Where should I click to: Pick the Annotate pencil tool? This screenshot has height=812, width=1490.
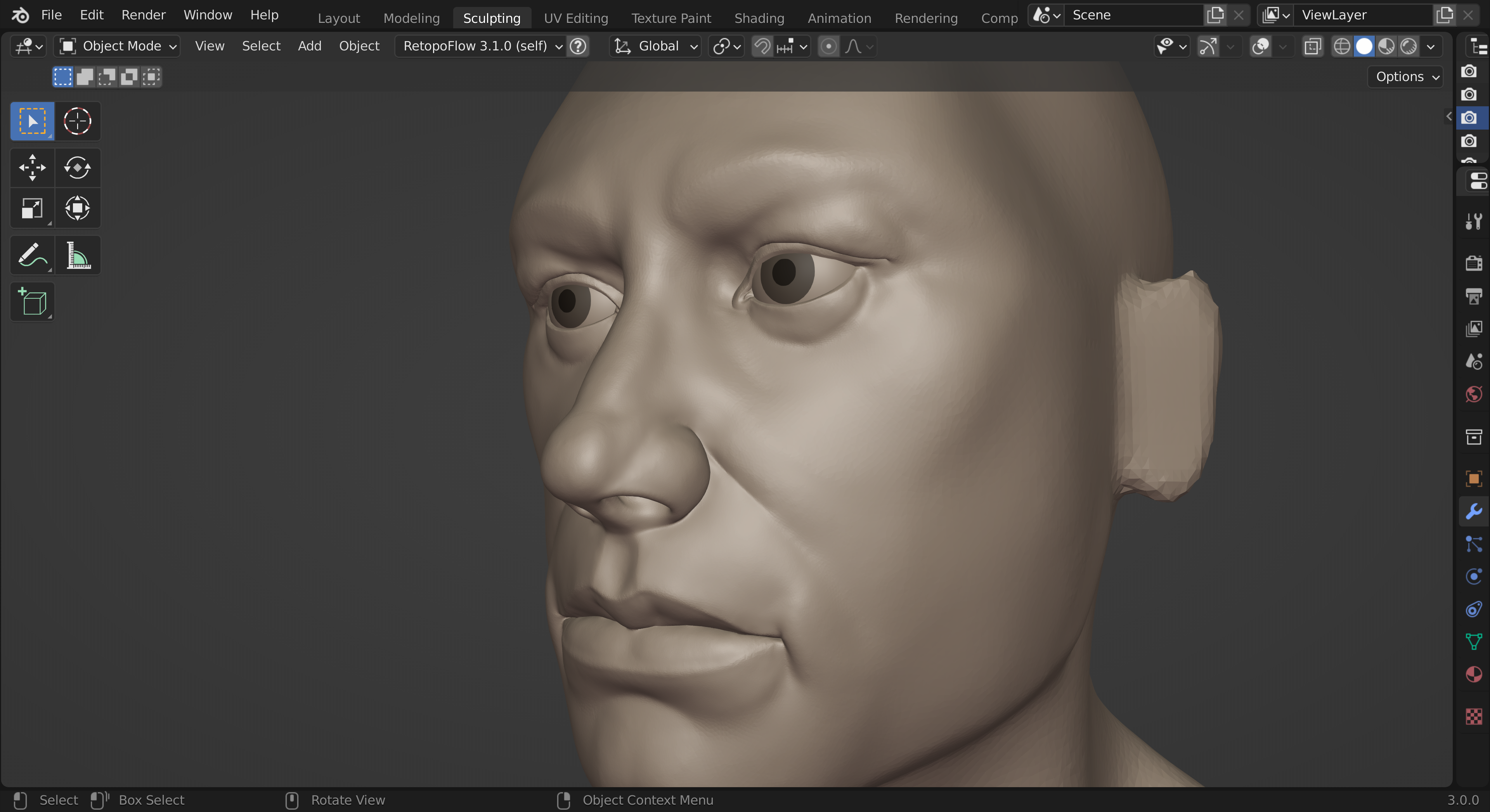tap(32, 255)
